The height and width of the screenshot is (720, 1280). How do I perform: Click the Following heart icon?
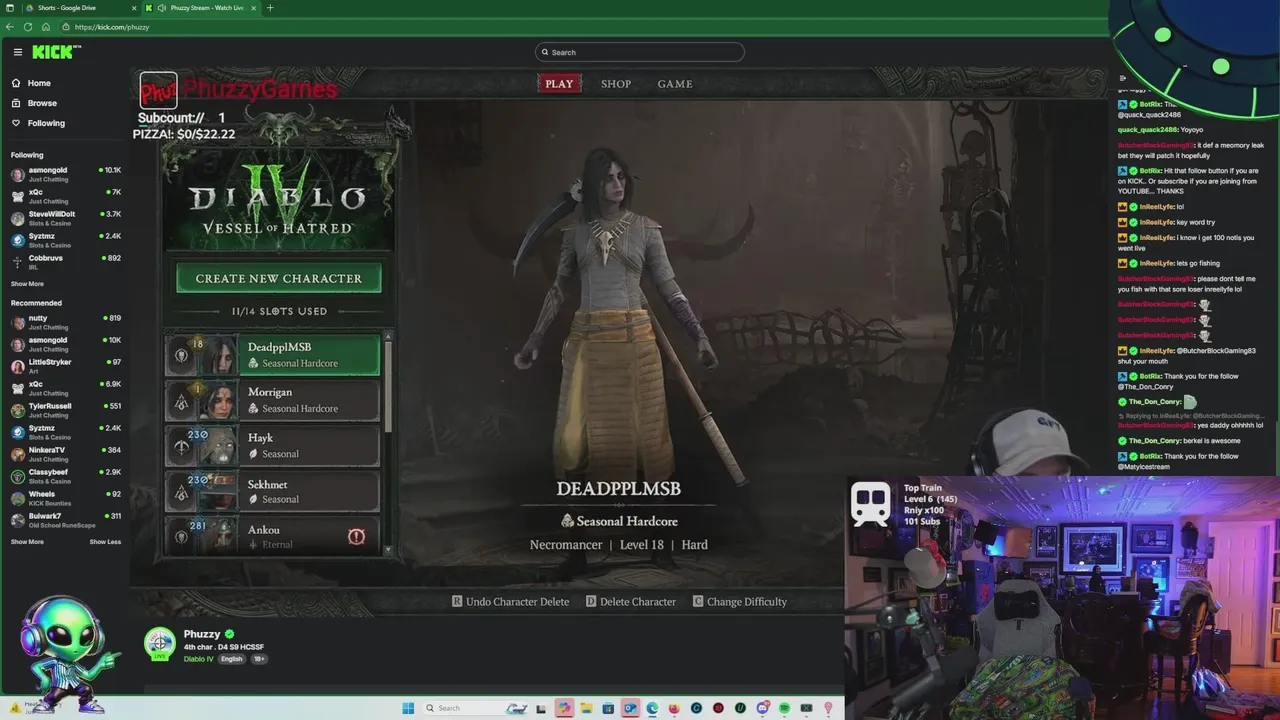coord(16,123)
